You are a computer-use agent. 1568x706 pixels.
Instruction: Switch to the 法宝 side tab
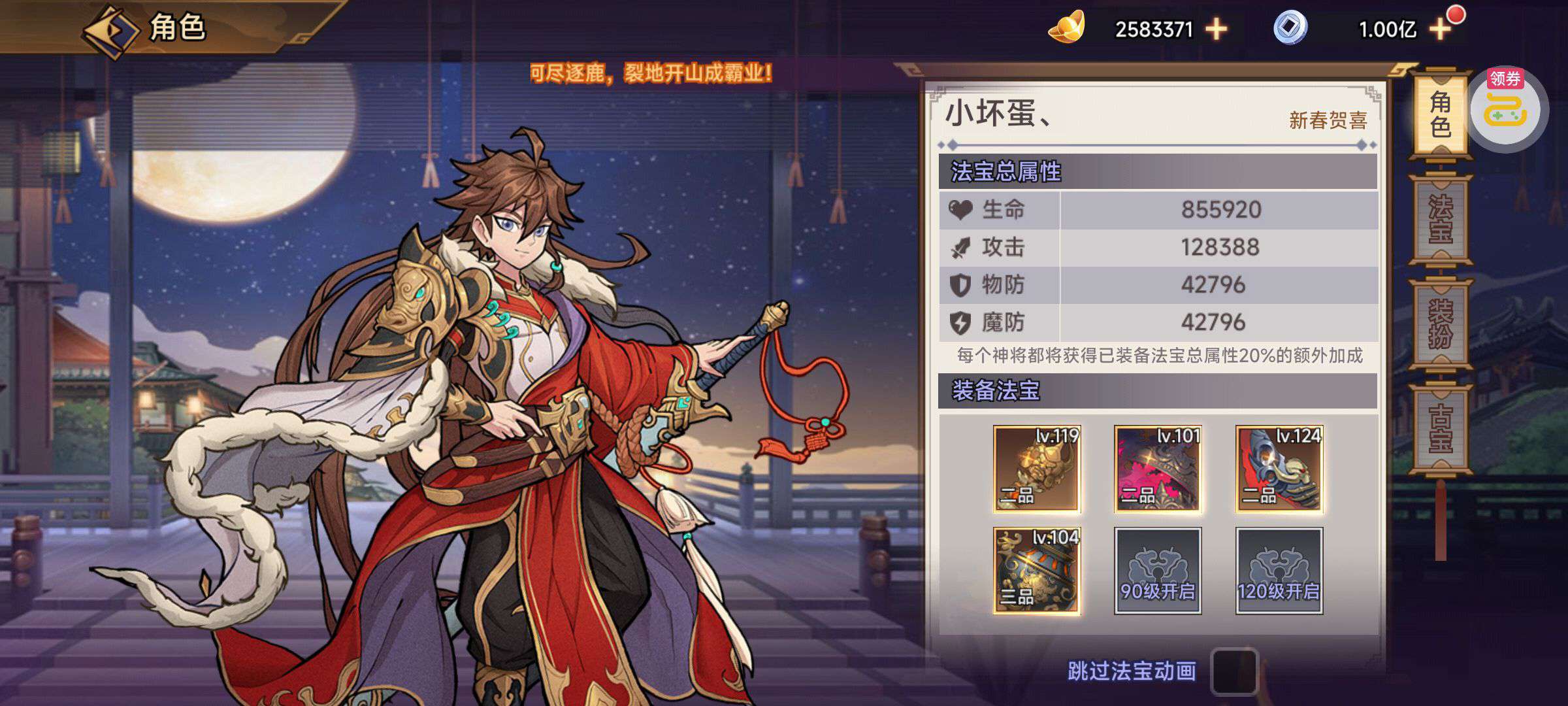(1440, 219)
